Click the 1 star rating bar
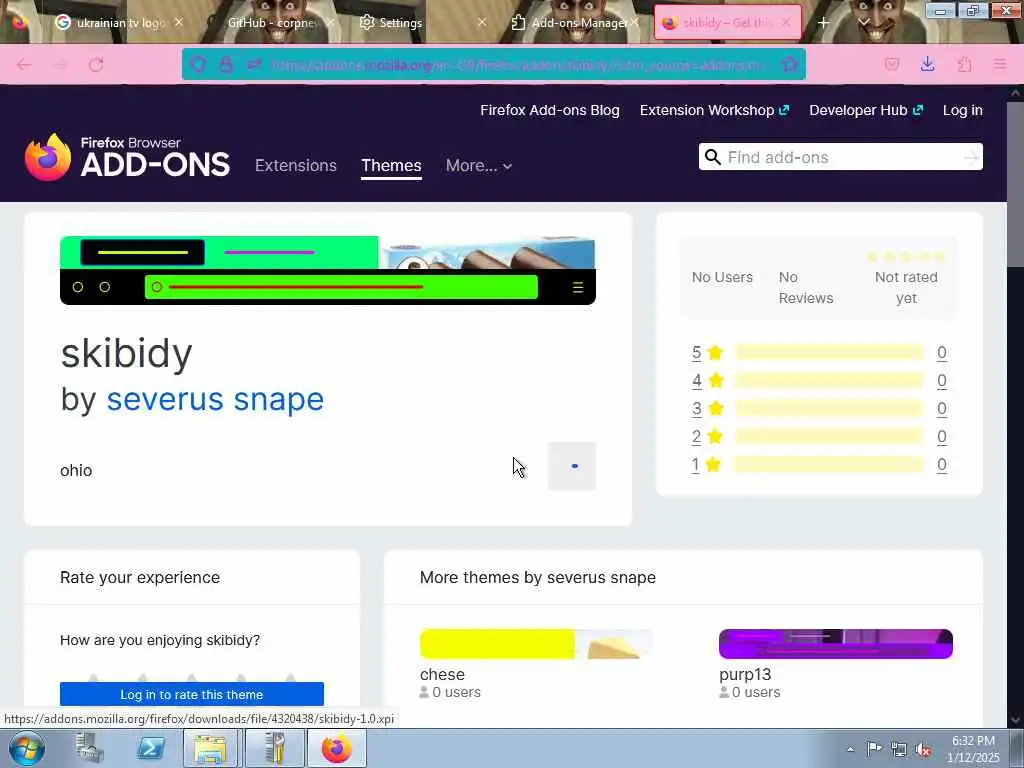The image size is (1024, 768). (x=829, y=464)
